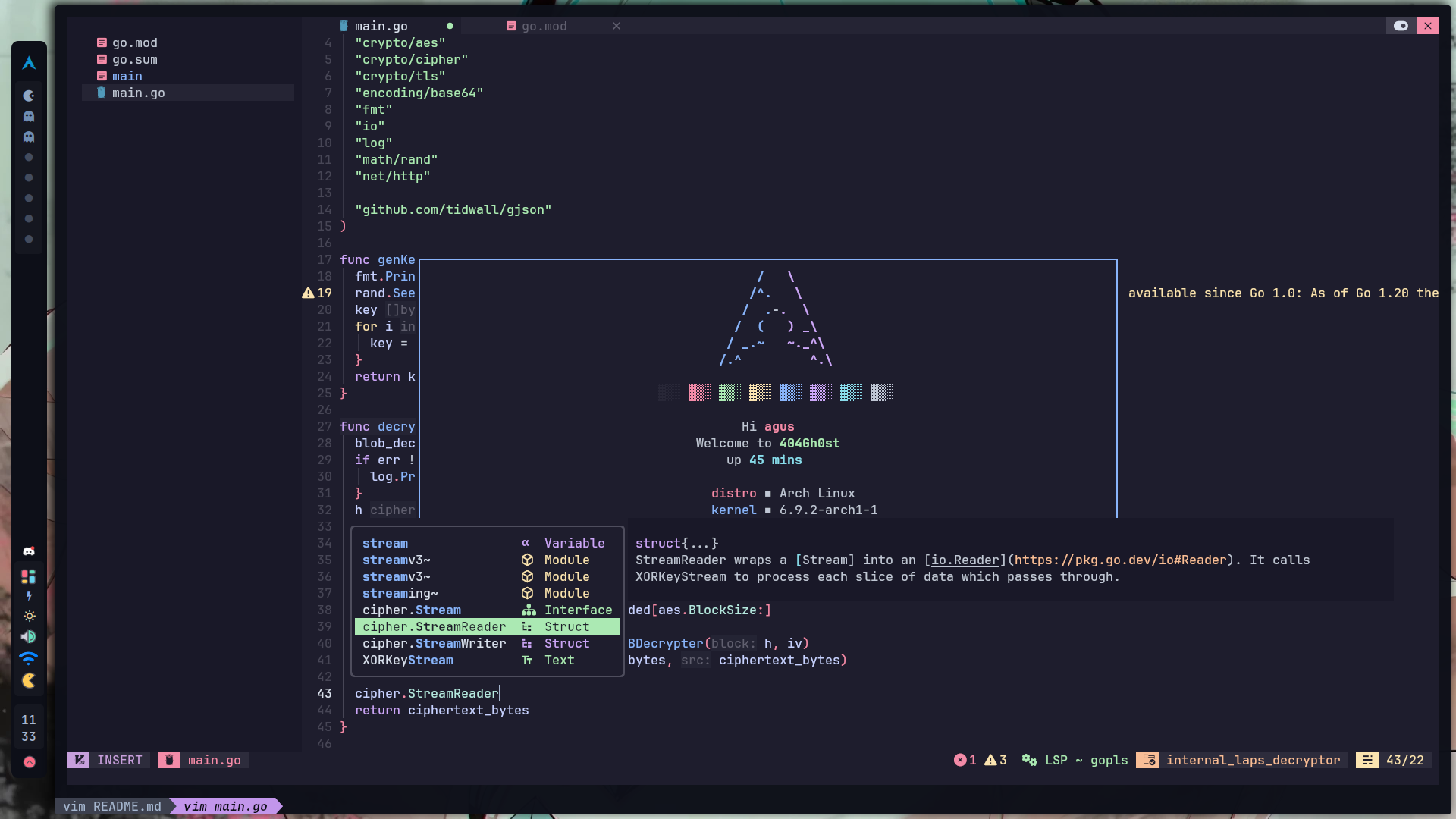
Task: Click '404Gh0st' hostname in fetch popup
Action: (x=810, y=443)
